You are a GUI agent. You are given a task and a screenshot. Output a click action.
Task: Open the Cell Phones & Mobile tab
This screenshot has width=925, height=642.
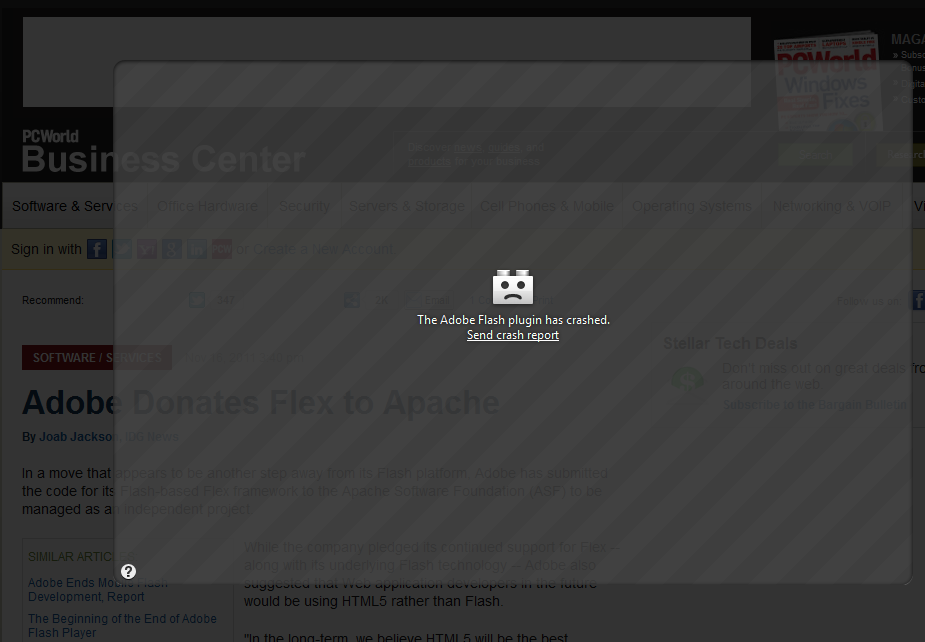(547, 206)
